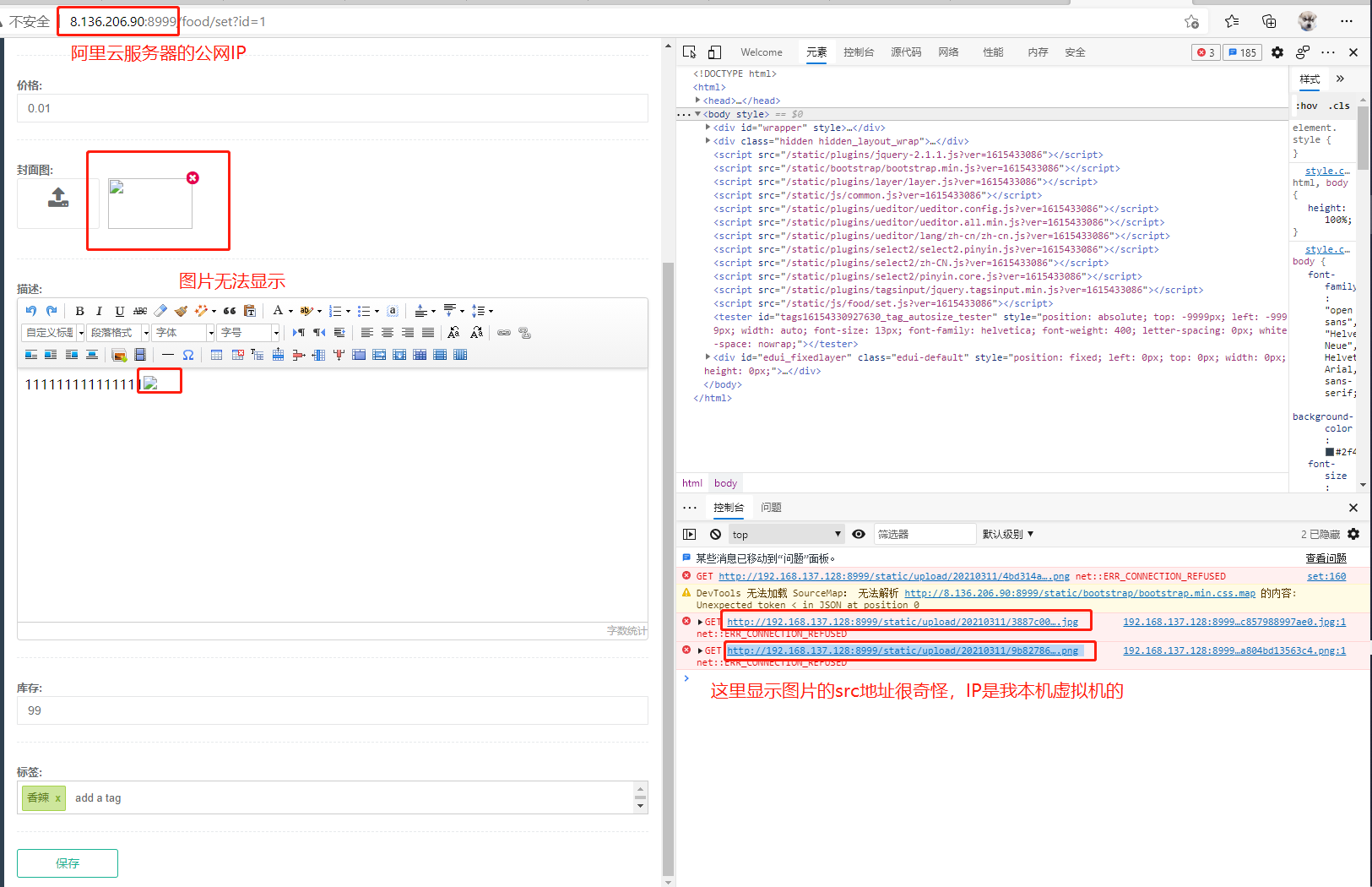Toggle device emulation in DevTools
This screenshot has height=887, width=1372.
coord(714,52)
